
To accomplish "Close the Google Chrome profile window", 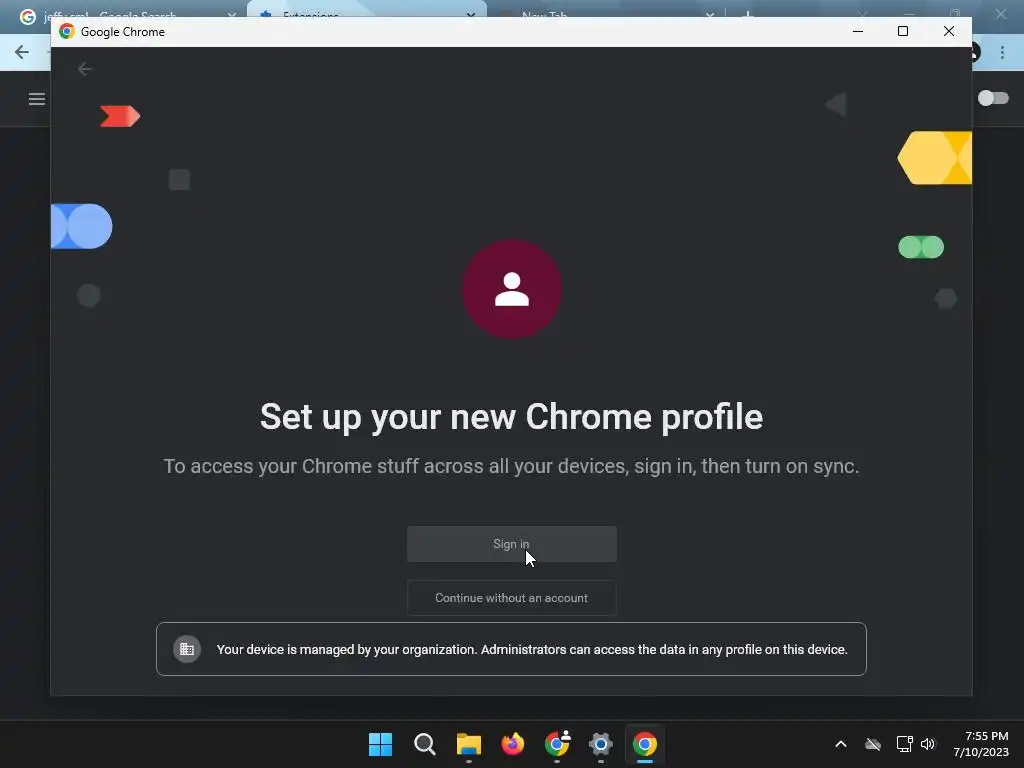I will (x=949, y=31).
